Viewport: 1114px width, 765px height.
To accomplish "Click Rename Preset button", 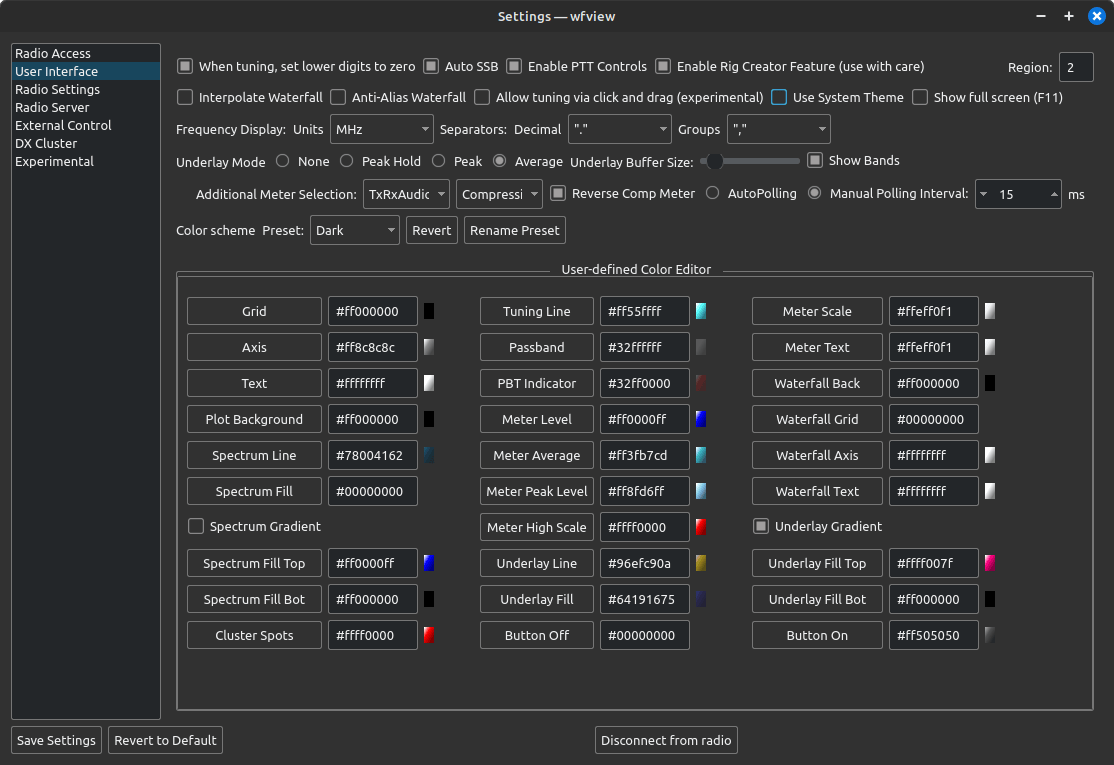I will pos(514,230).
